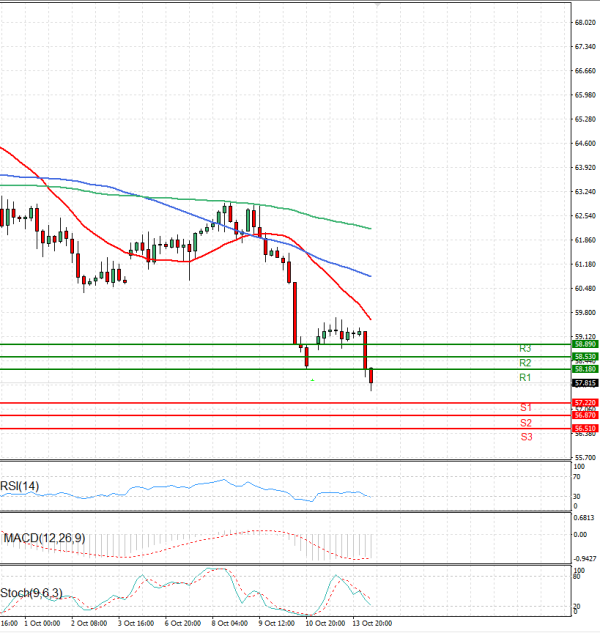Select the 3 Oct 16:00 time axis label
Viewport: 600px width, 633px height.
tap(135, 622)
